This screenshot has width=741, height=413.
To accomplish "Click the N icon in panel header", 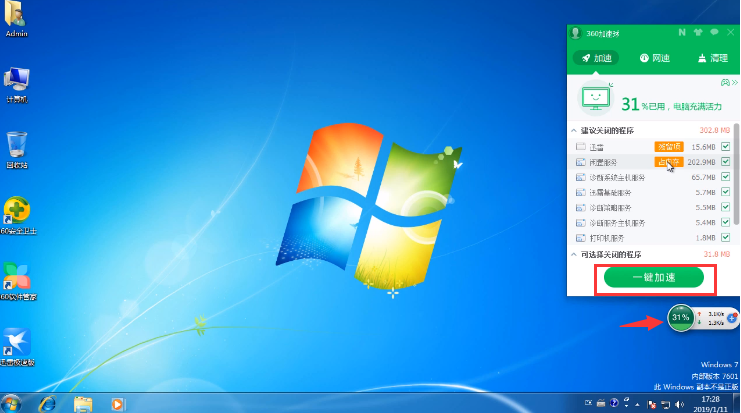I will click(x=682, y=33).
